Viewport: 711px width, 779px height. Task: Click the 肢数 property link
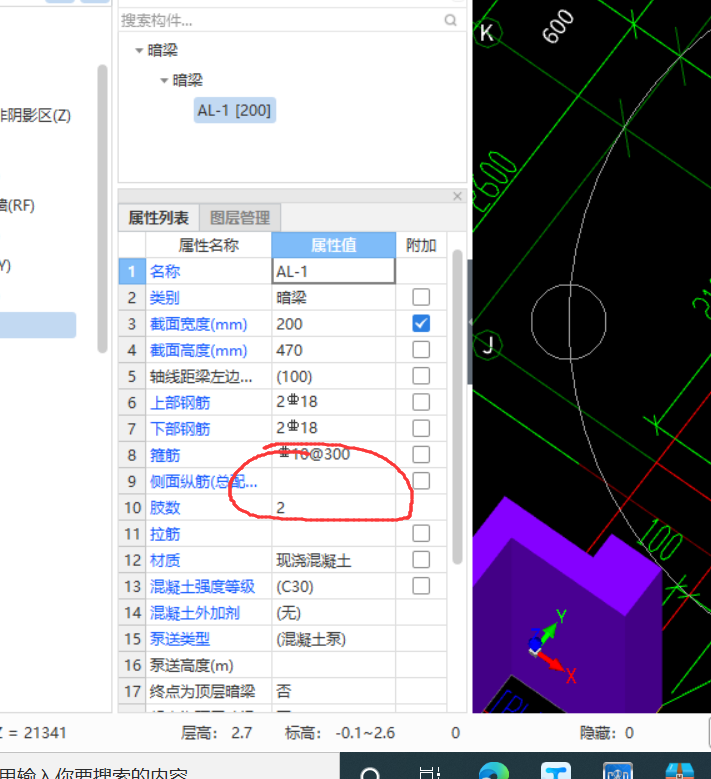(x=165, y=508)
